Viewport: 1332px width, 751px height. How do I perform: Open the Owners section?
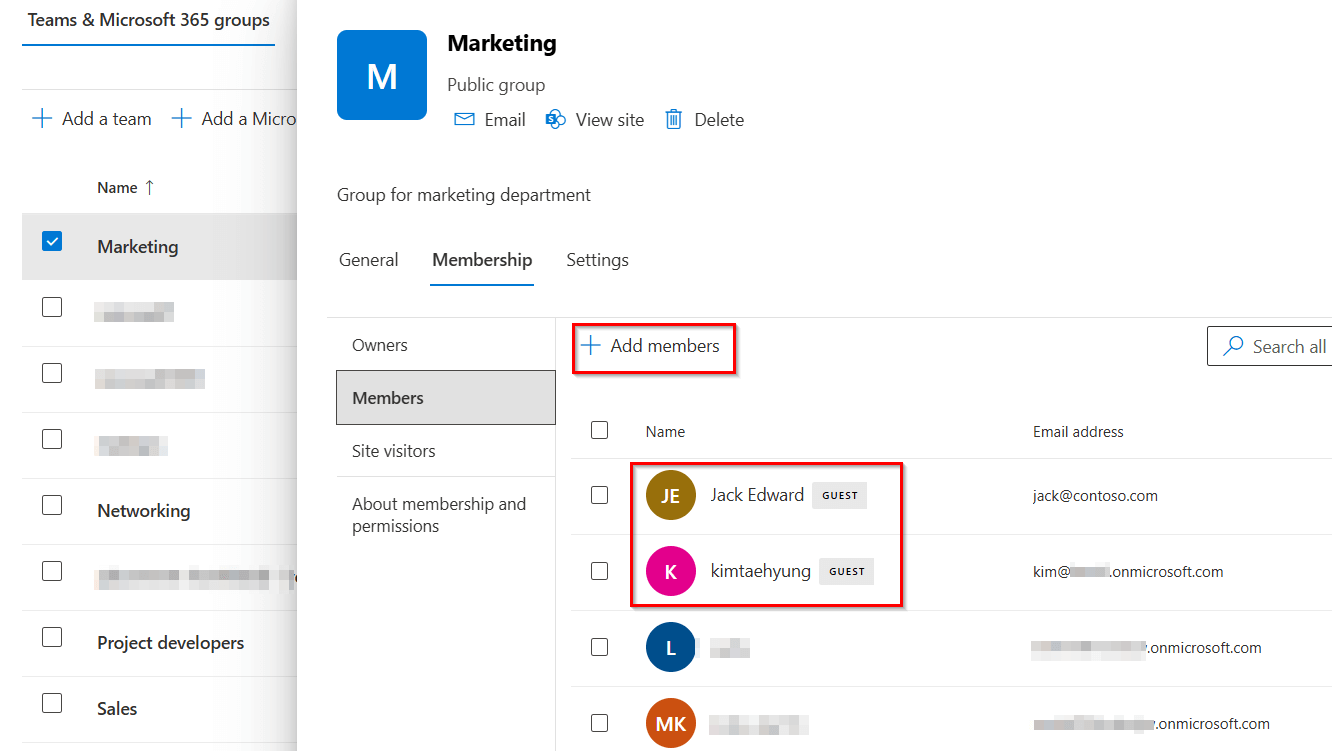(x=380, y=345)
